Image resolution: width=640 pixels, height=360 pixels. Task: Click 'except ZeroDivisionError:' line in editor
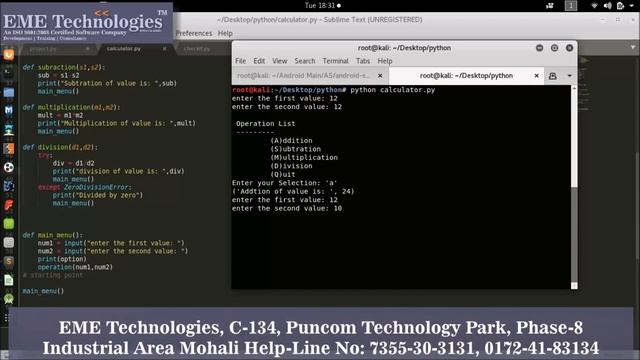coord(84,187)
